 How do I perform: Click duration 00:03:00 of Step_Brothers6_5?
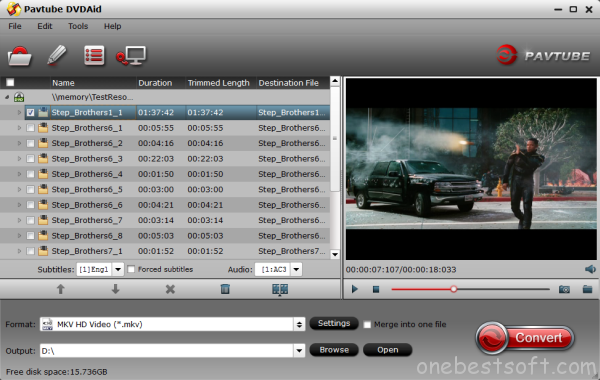click(156, 189)
